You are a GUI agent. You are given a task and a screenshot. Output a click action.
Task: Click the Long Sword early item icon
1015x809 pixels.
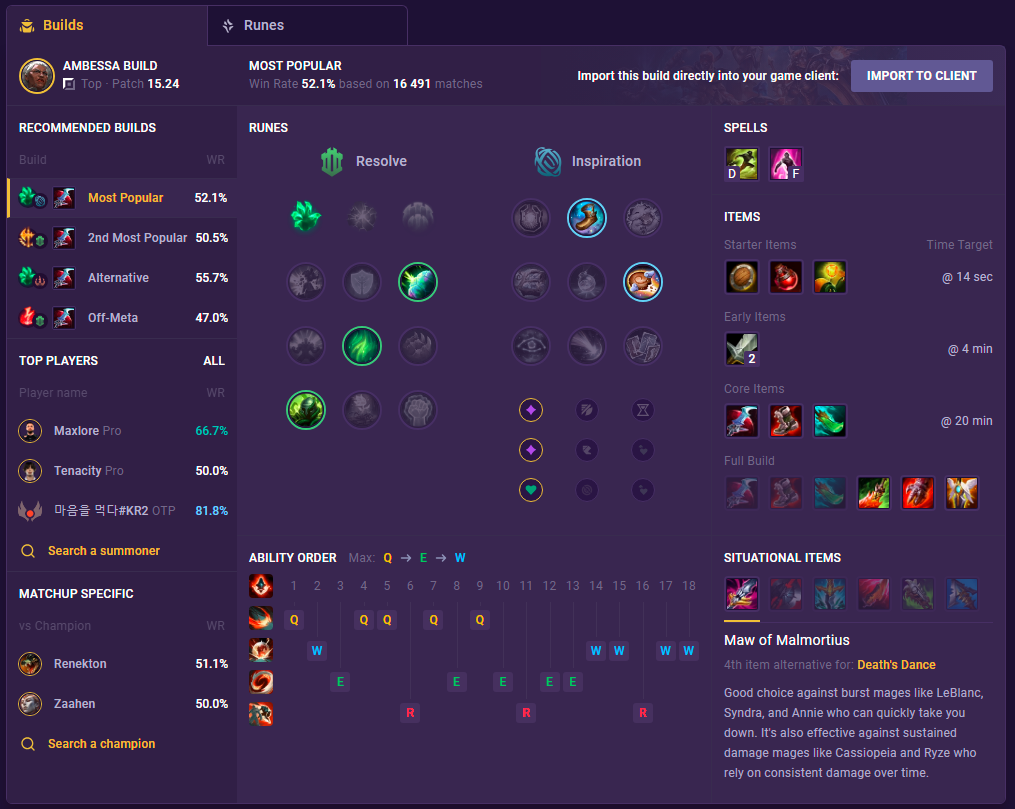(741, 349)
